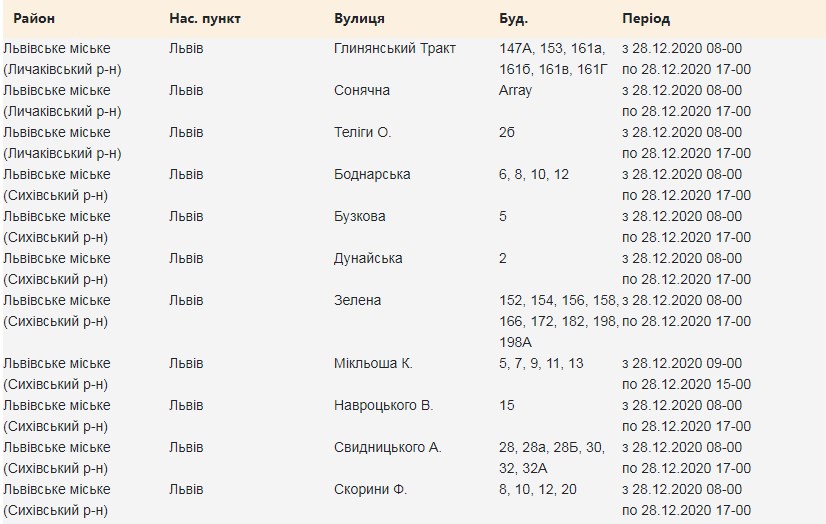Click the Вулиця column header

pos(359,19)
